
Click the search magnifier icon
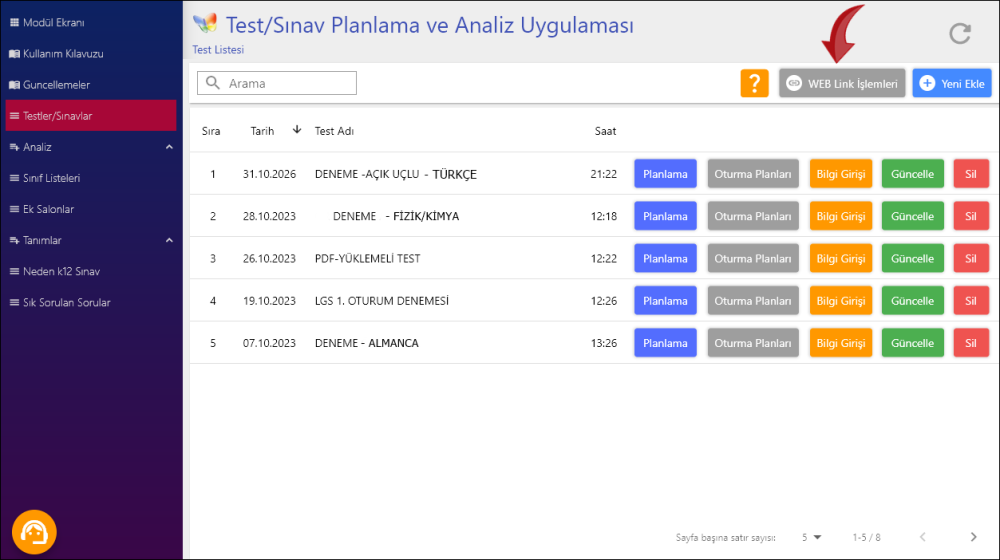[212, 84]
